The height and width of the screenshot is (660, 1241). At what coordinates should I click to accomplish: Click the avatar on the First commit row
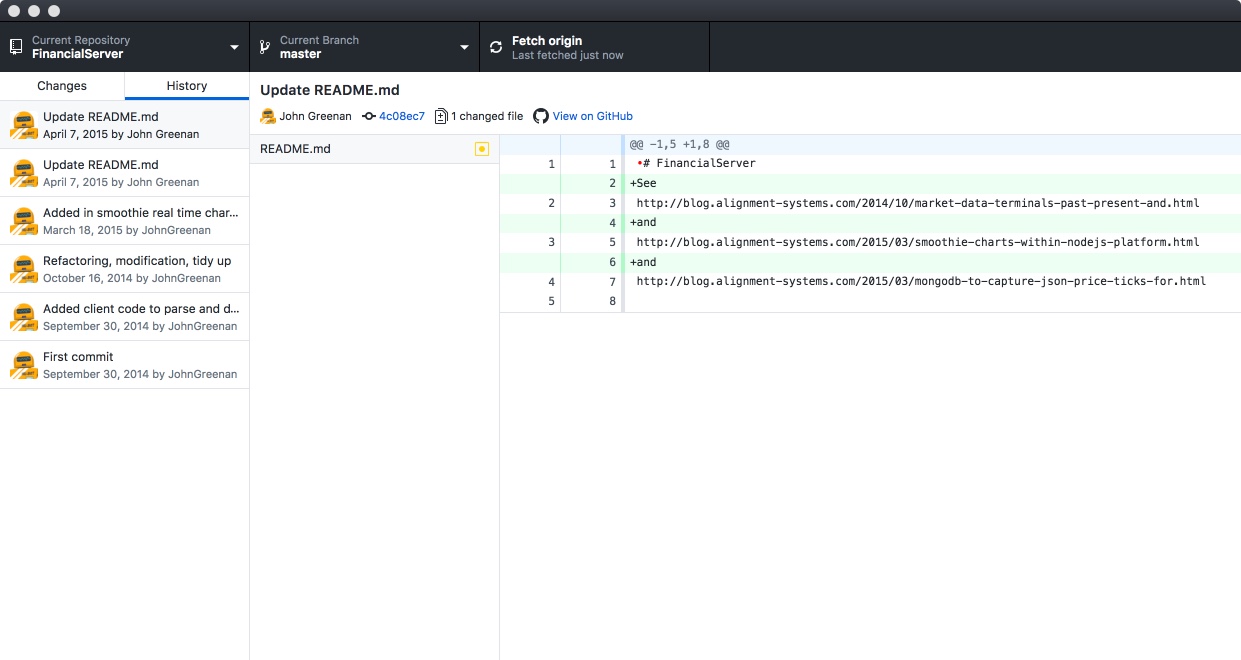coord(24,365)
